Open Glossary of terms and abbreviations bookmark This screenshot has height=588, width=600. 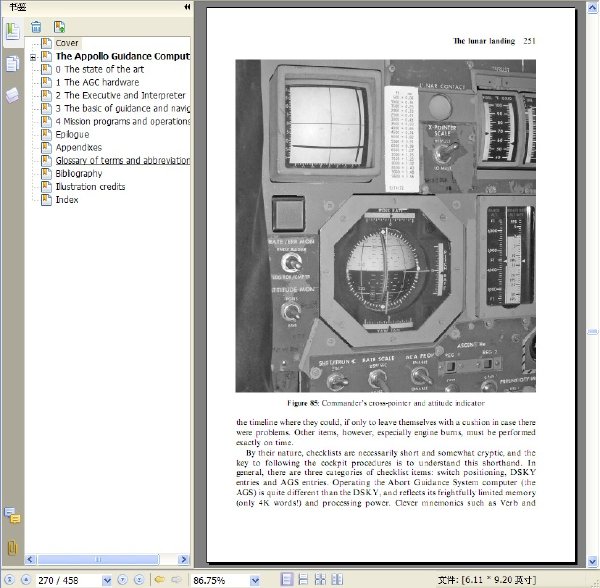coord(122,160)
